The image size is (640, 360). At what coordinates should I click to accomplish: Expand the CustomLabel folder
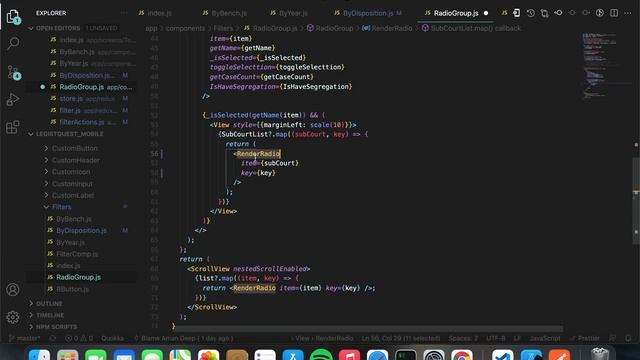point(73,196)
